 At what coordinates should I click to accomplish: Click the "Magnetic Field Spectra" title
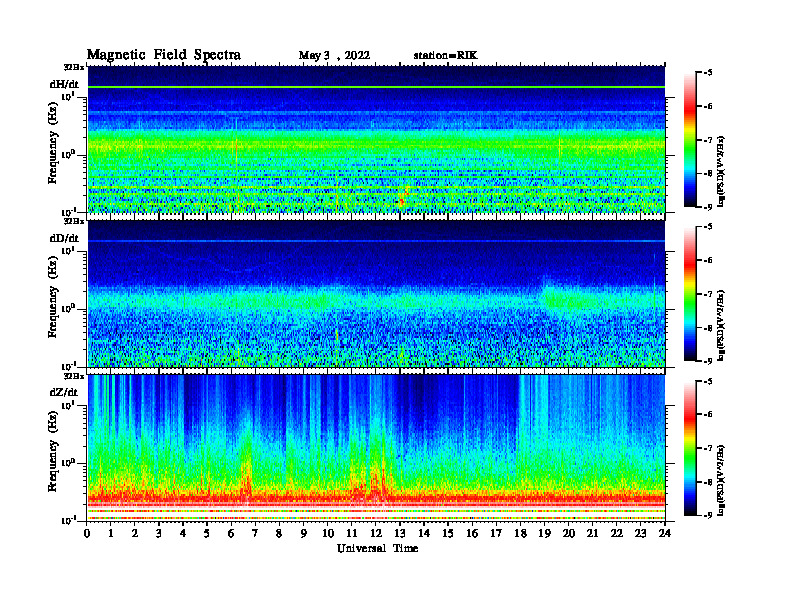point(164,55)
